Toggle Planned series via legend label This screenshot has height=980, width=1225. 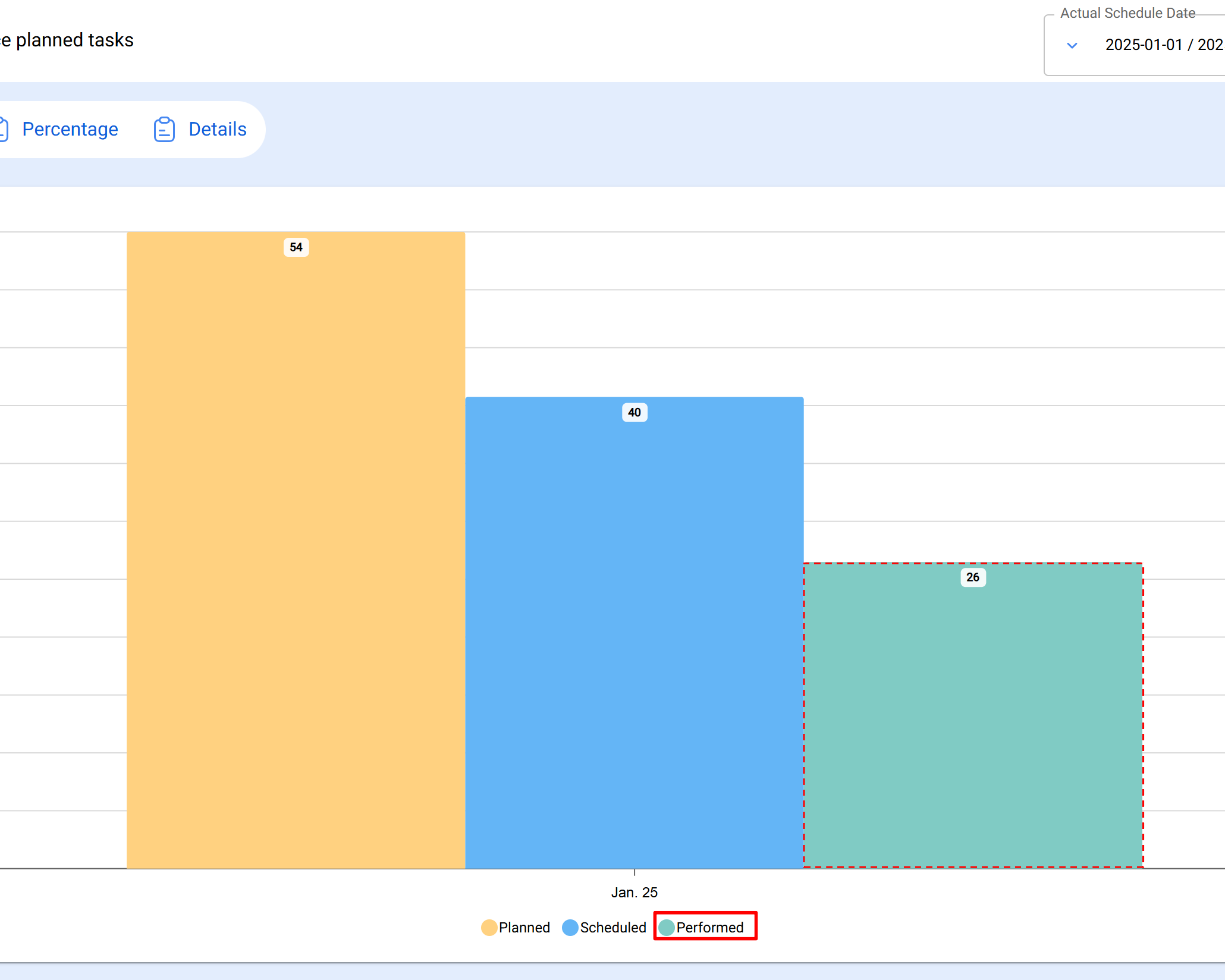click(x=524, y=928)
